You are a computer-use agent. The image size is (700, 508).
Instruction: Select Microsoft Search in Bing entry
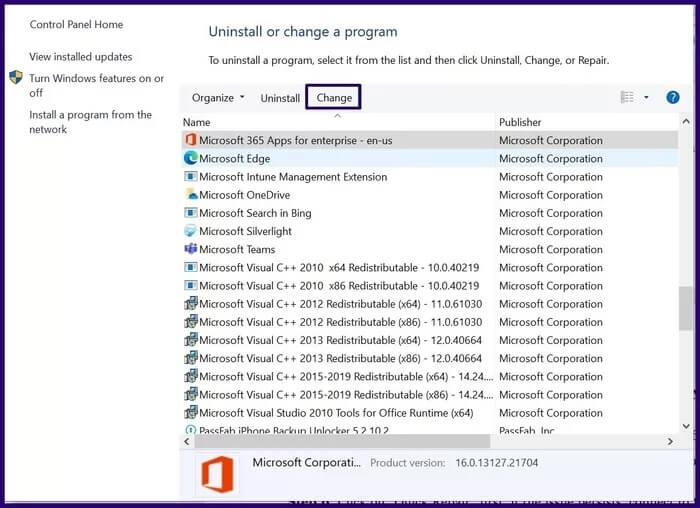[x=255, y=213]
